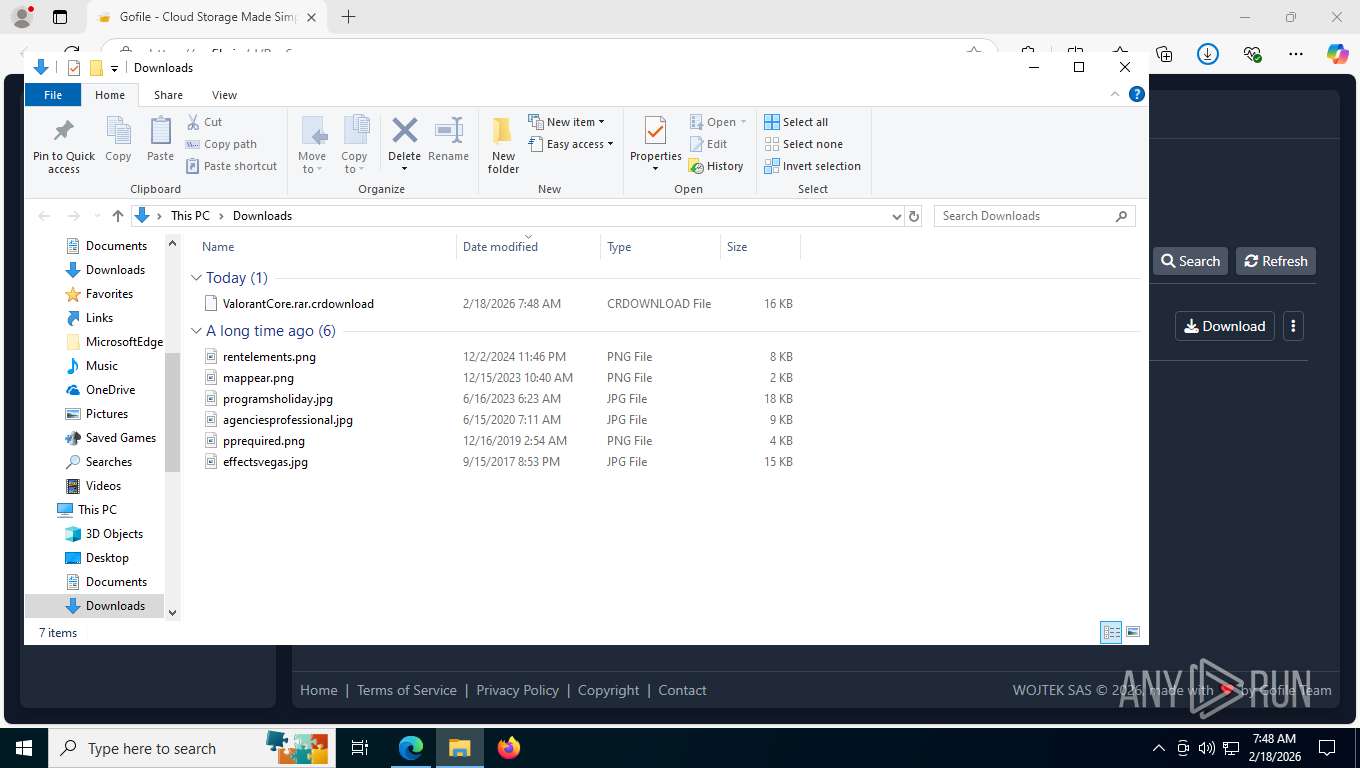
Task: Switch to Large icons view
Action: (x=1133, y=632)
